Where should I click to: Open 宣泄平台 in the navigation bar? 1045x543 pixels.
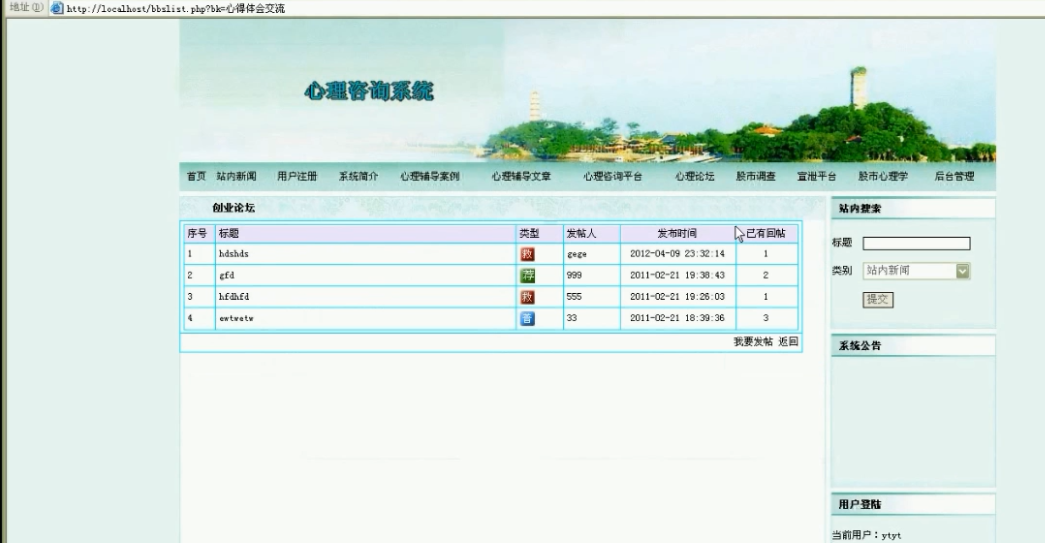pyautogui.click(x=816, y=177)
